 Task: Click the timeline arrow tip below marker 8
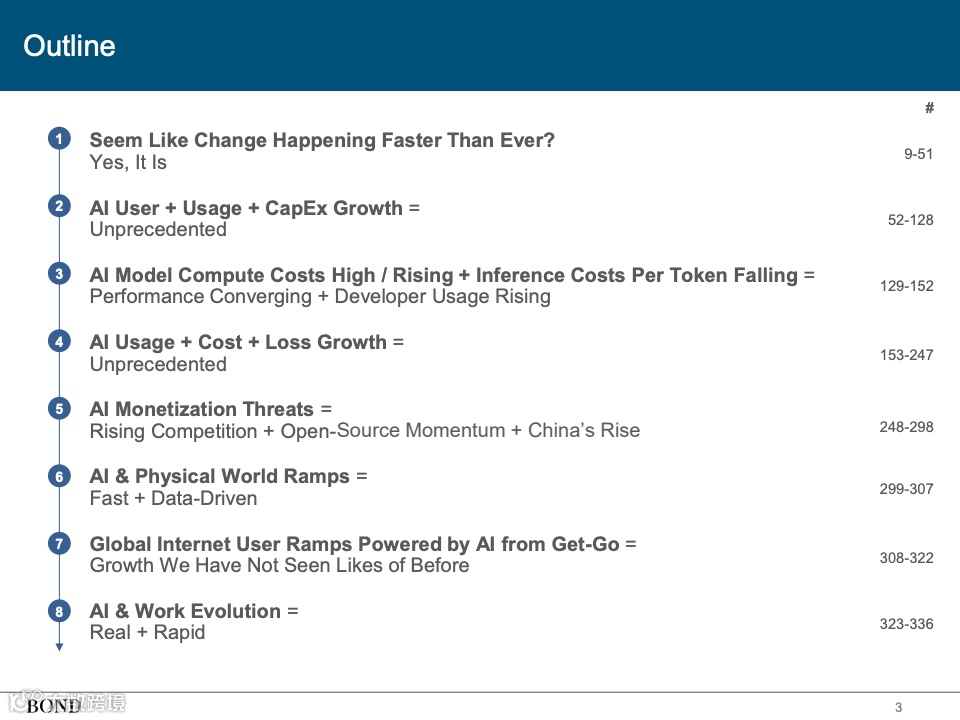point(59,647)
